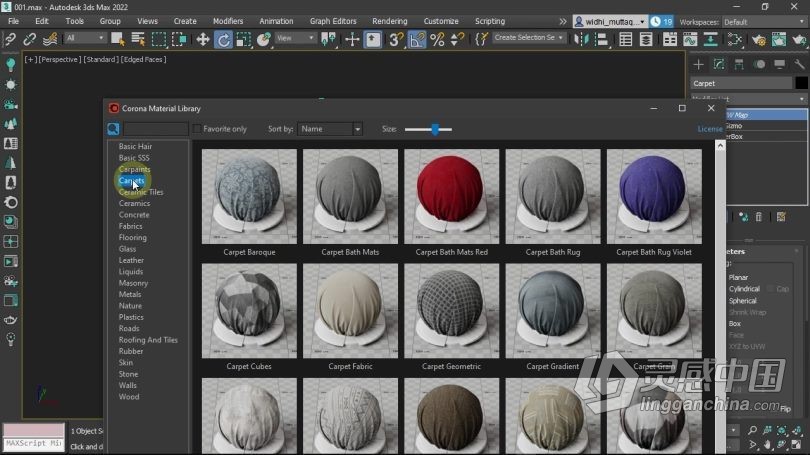Expand the Modifier List dropdown

pyautogui.click(x=749, y=99)
